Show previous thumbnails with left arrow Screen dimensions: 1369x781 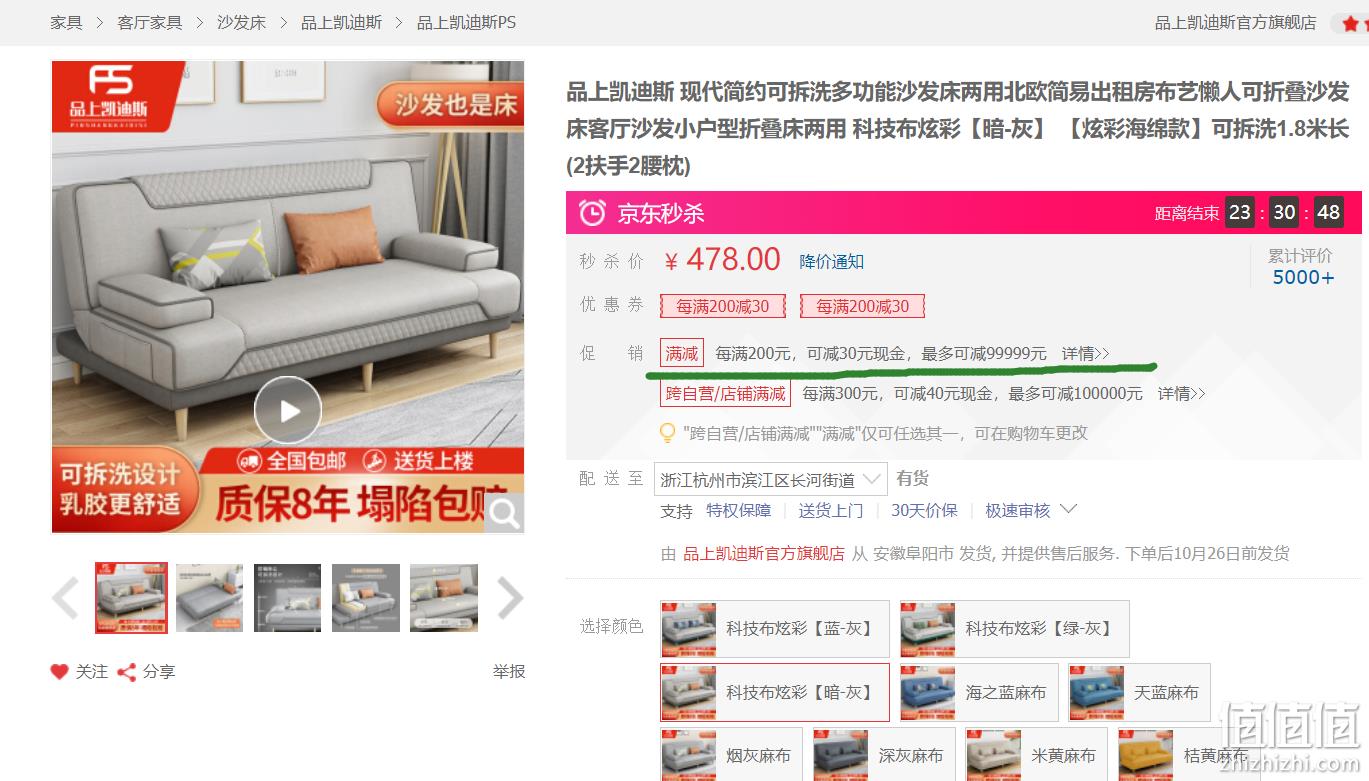click(x=66, y=598)
